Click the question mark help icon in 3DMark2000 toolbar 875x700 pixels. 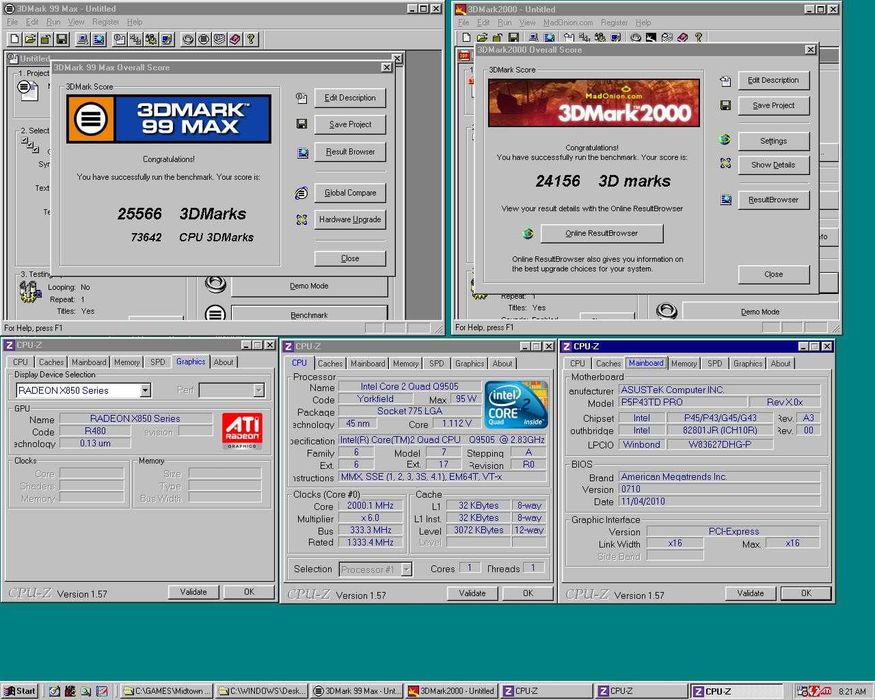pos(698,37)
